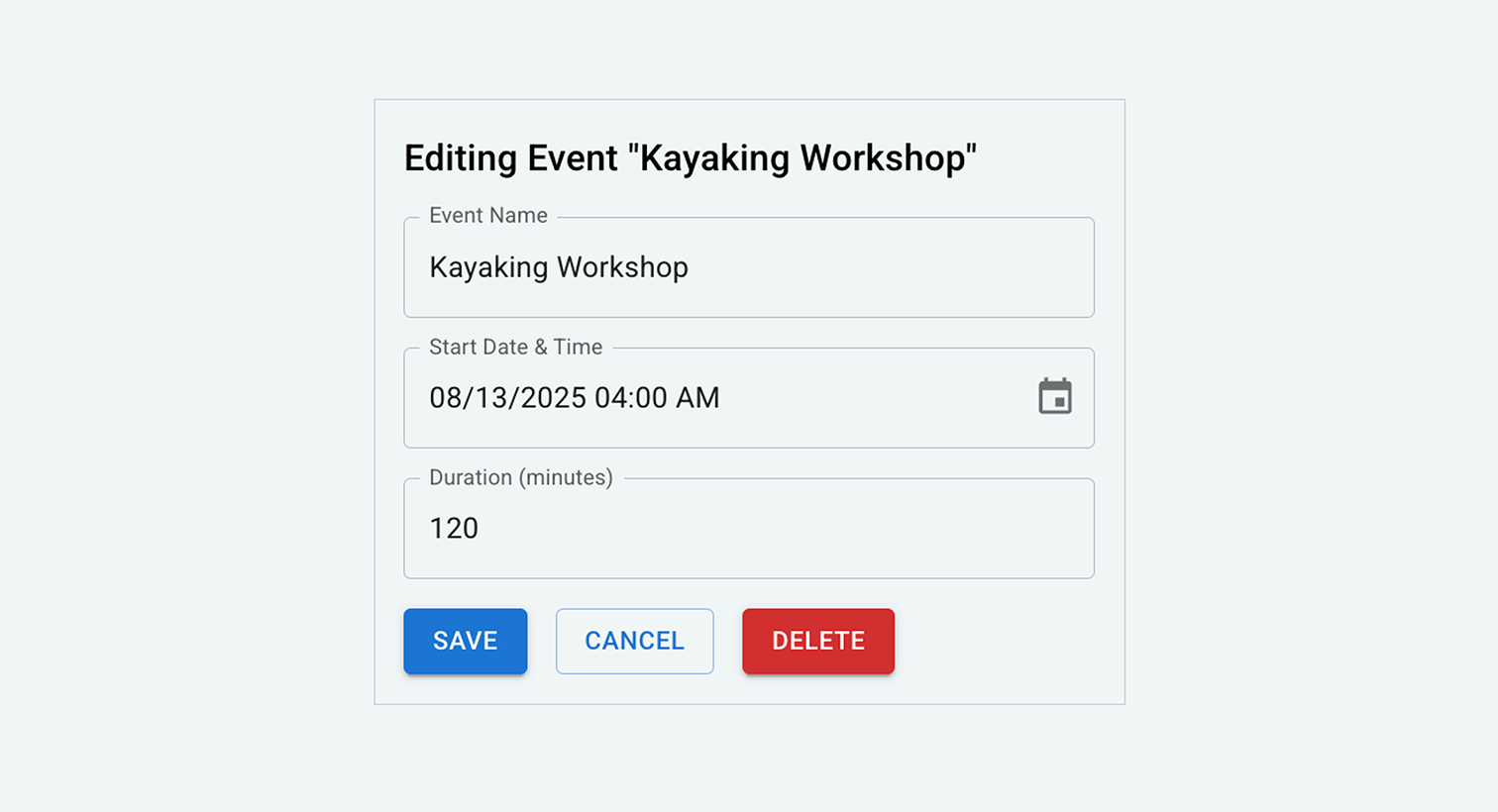The image size is (1498, 812).
Task: Select the month "08" in start date
Action: [x=445, y=398]
